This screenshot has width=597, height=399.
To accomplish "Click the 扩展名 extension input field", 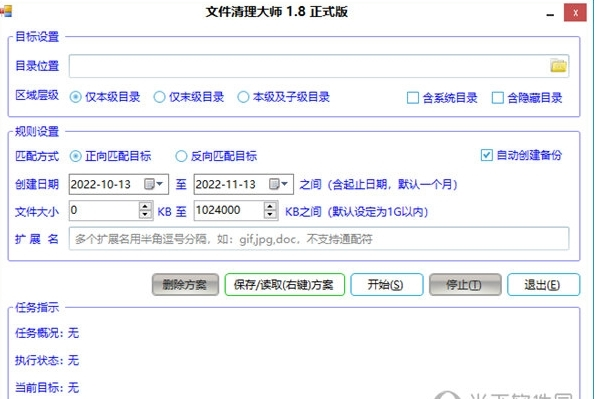I will pos(319,239).
